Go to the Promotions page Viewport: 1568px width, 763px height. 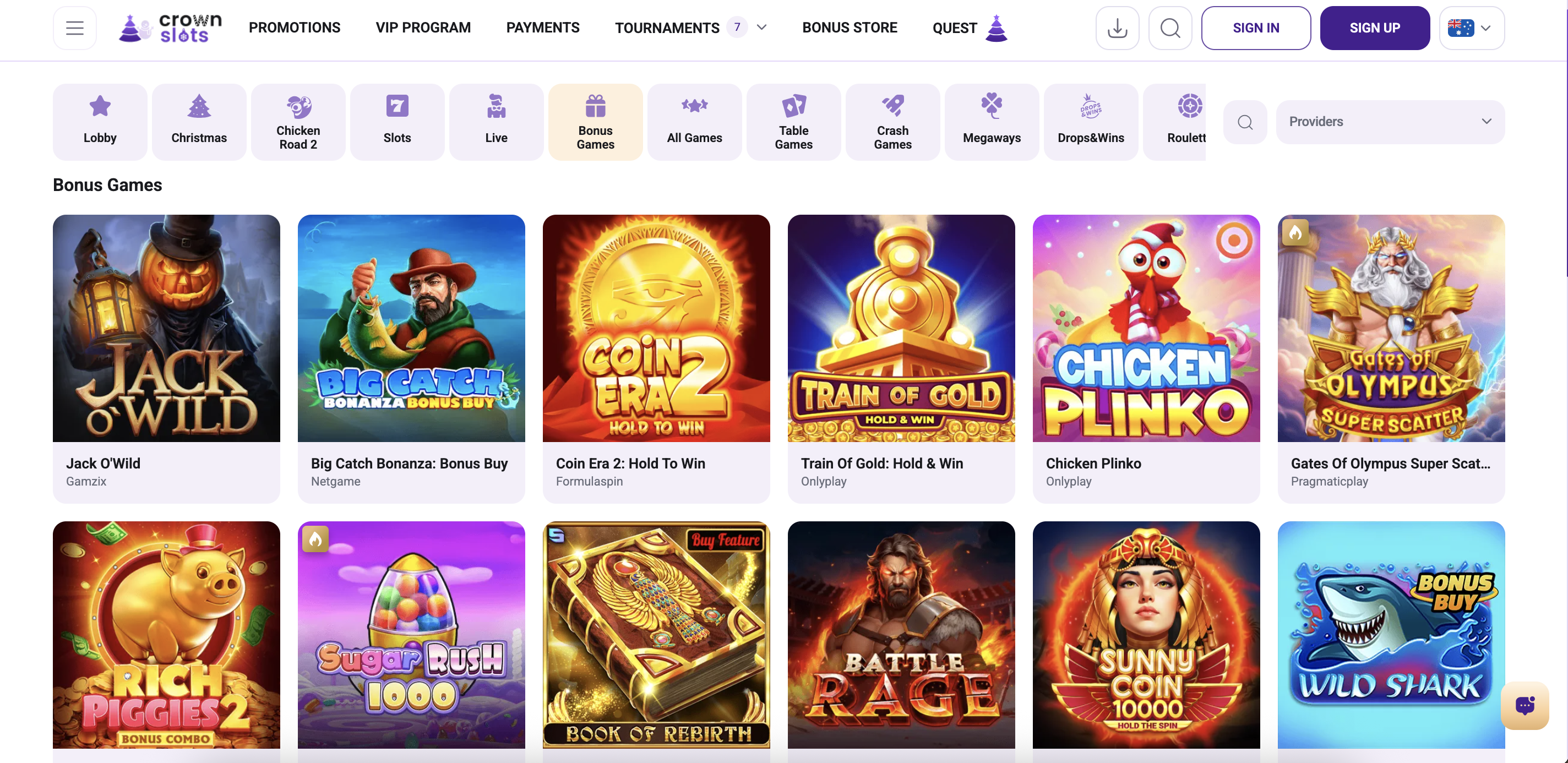tap(295, 28)
